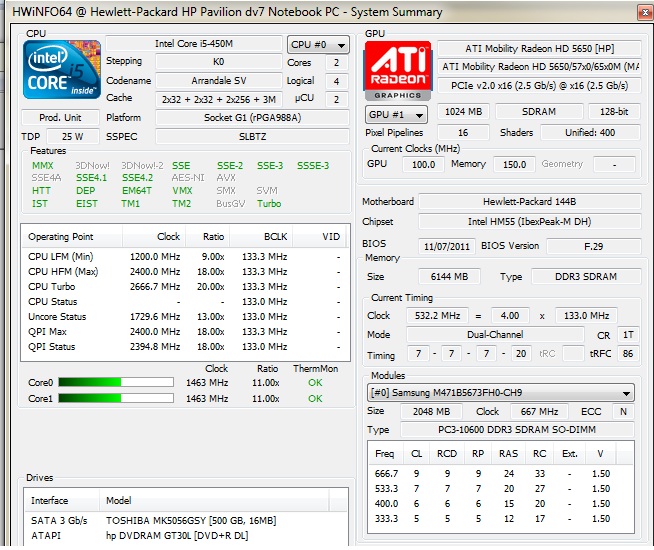Click the Core0 load bar
The width and height of the screenshot is (654, 550).
[x=116, y=382]
